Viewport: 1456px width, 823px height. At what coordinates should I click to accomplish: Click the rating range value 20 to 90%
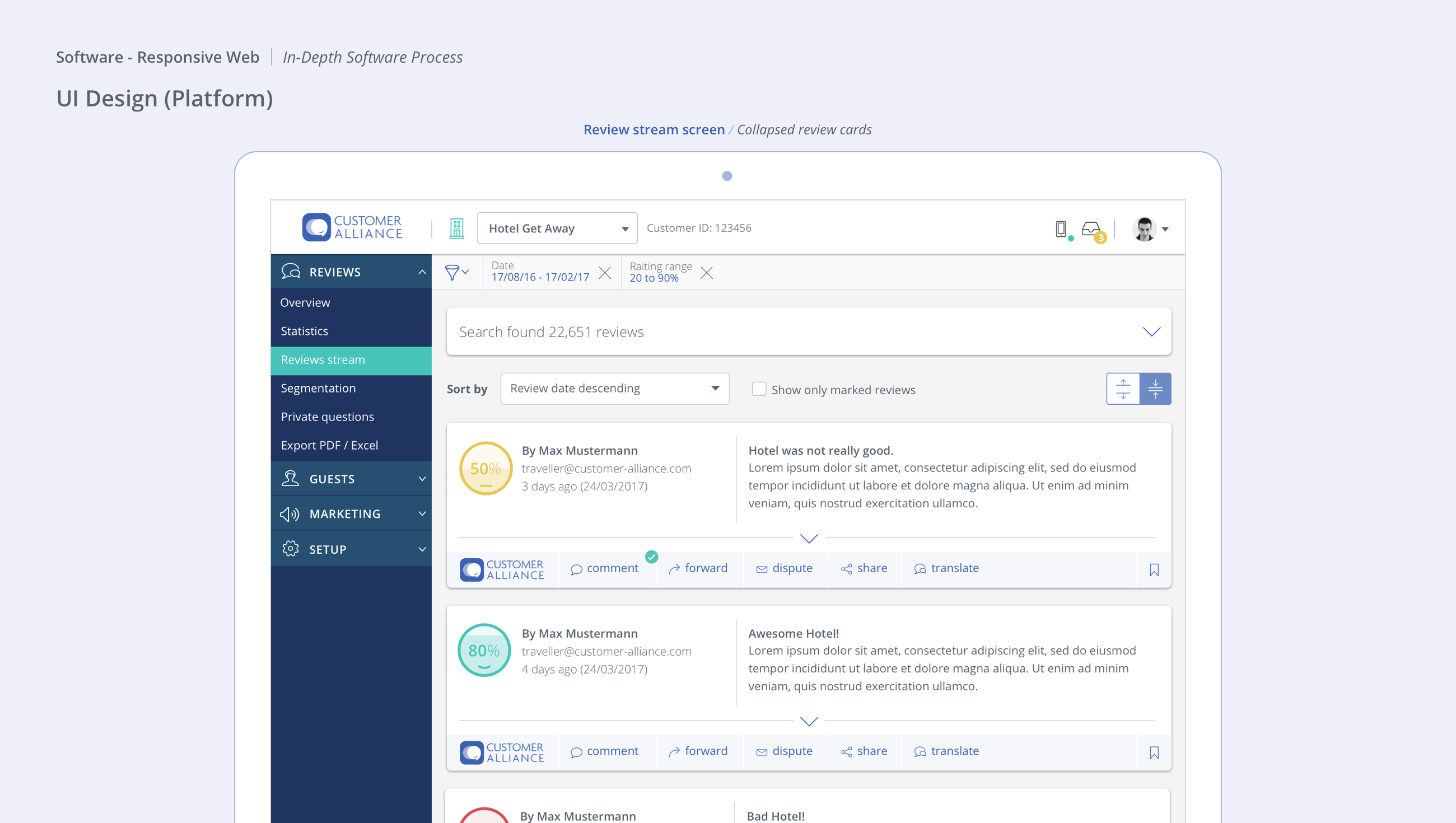654,278
